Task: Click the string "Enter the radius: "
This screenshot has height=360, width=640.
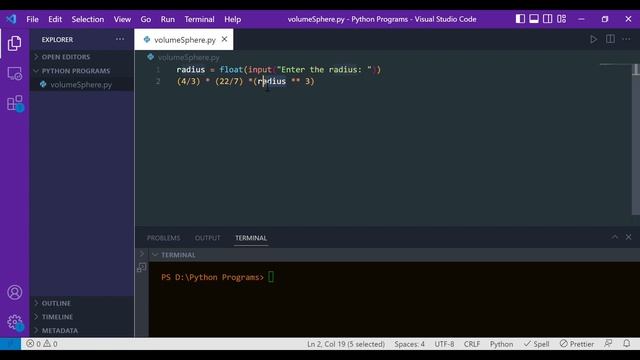Action: [x=324, y=69]
